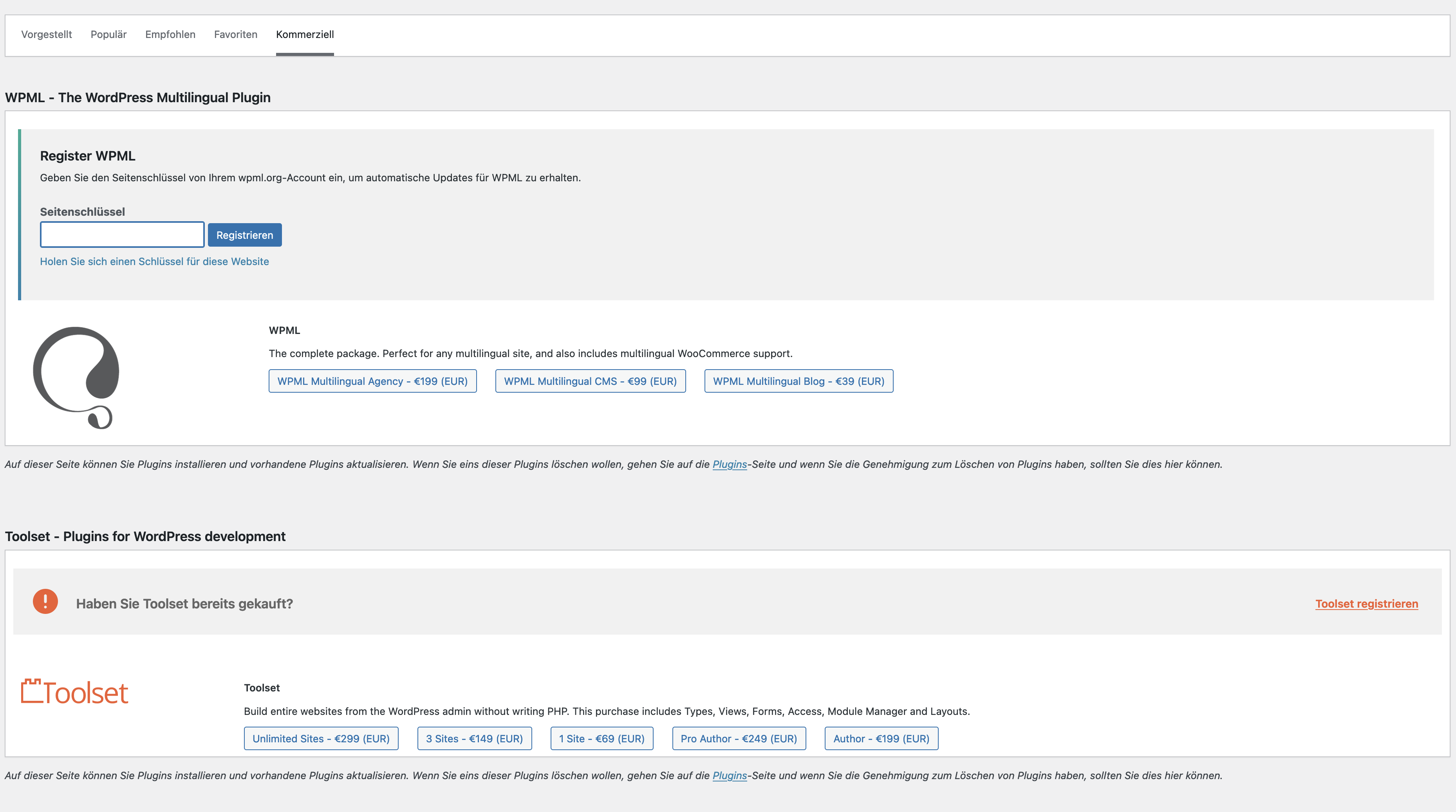Viewport: 1456px width, 812px height.
Task: Click the Registrieren button
Action: tap(245, 235)
